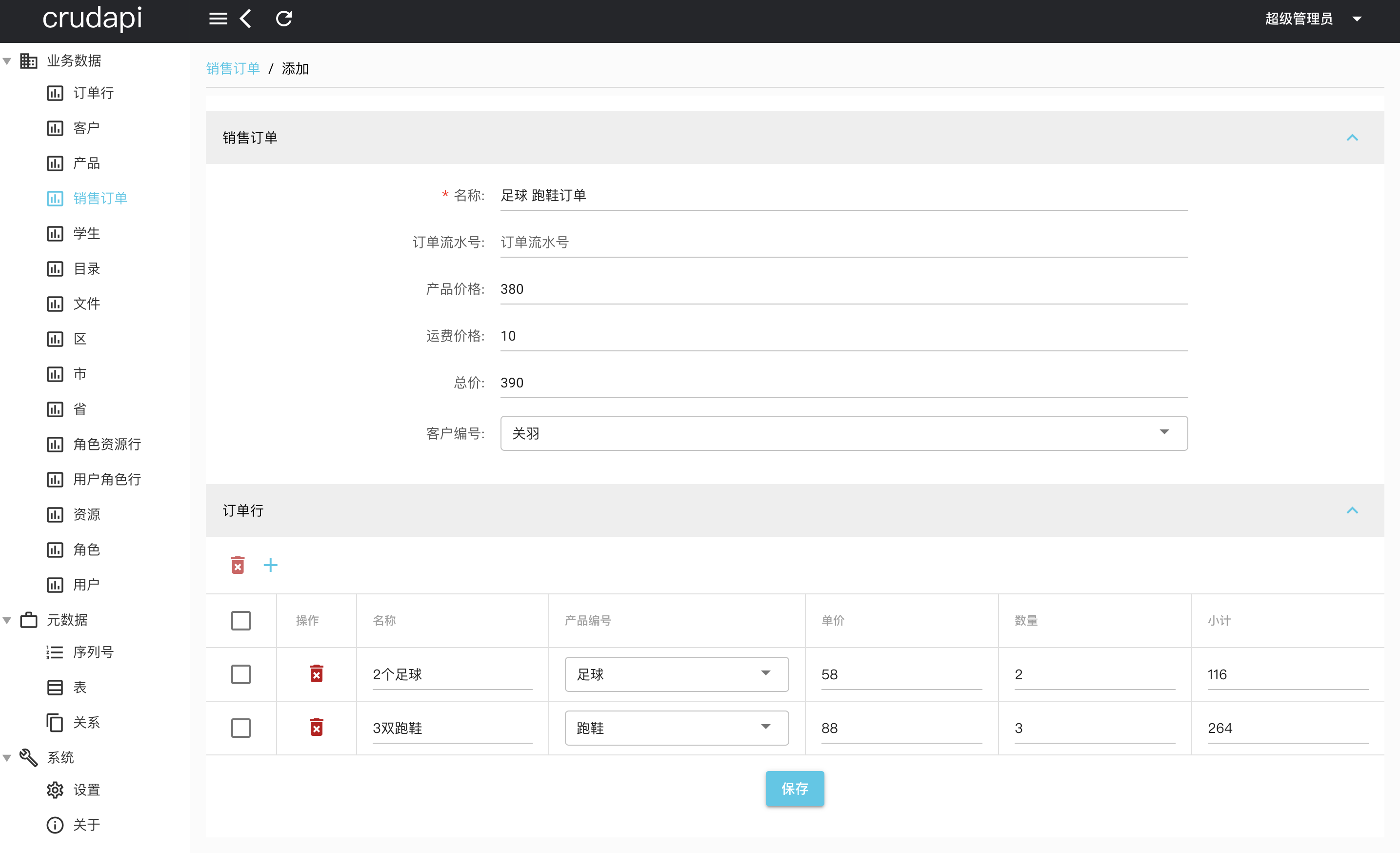The image size is (1400, 853).
Task: Click the 保存 button
Action: pyautogui.click(x=794, y=788)
